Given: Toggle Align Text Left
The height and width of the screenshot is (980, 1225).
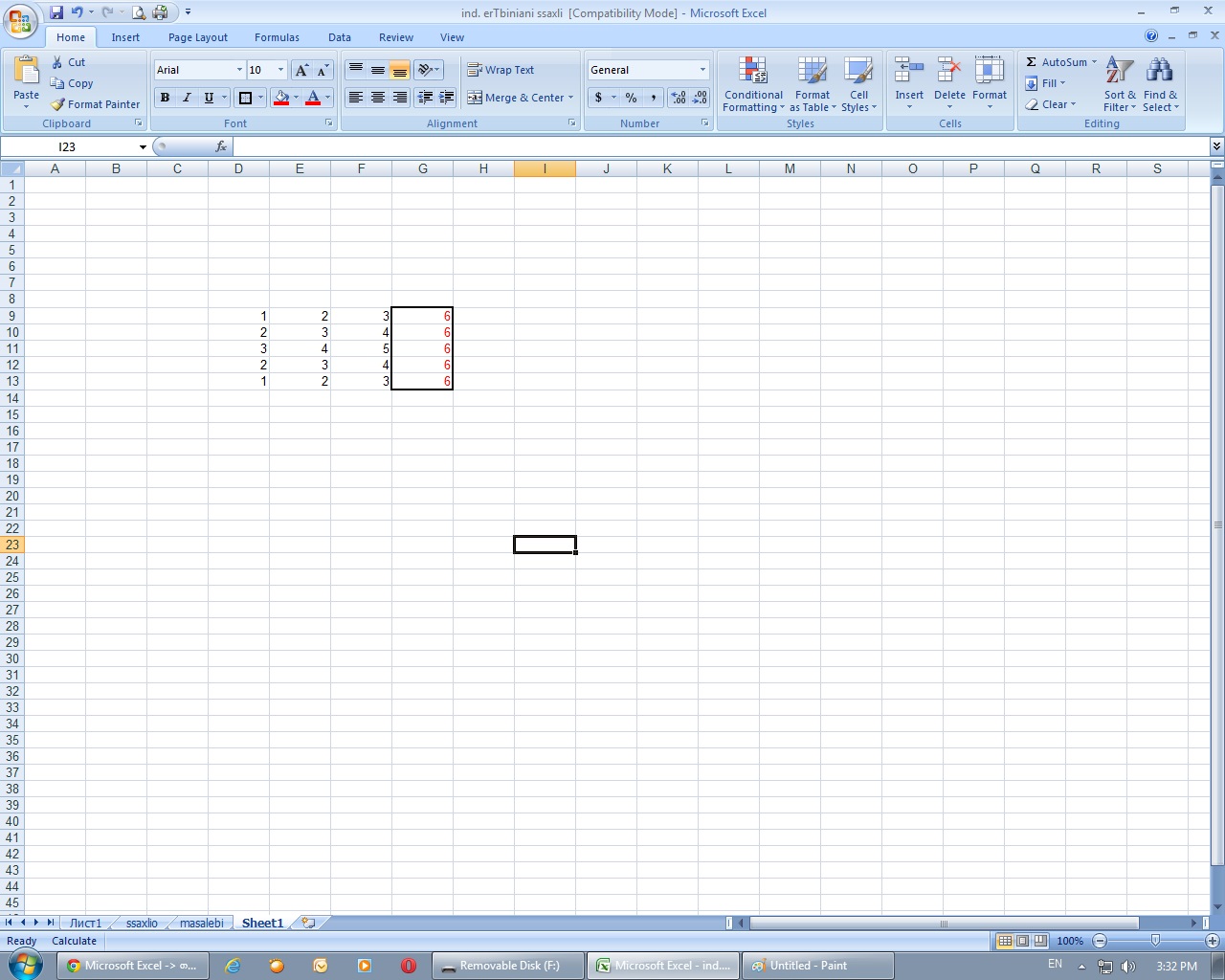Looking at the screenshot, I should 356,98.
